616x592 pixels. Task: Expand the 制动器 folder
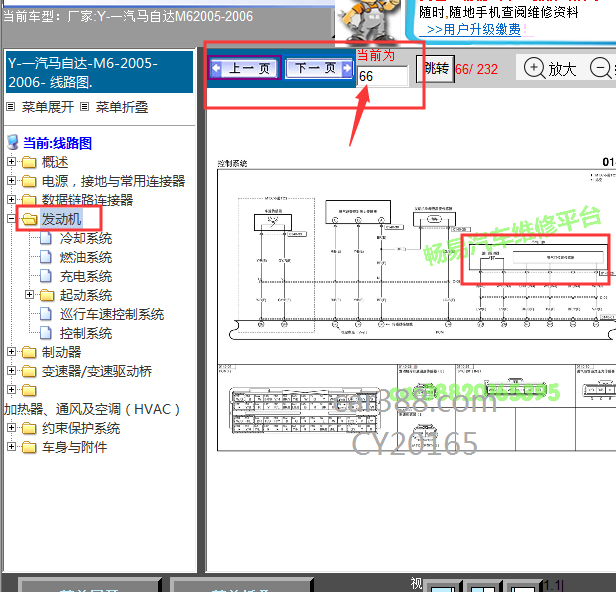click(x=11, y=352)
